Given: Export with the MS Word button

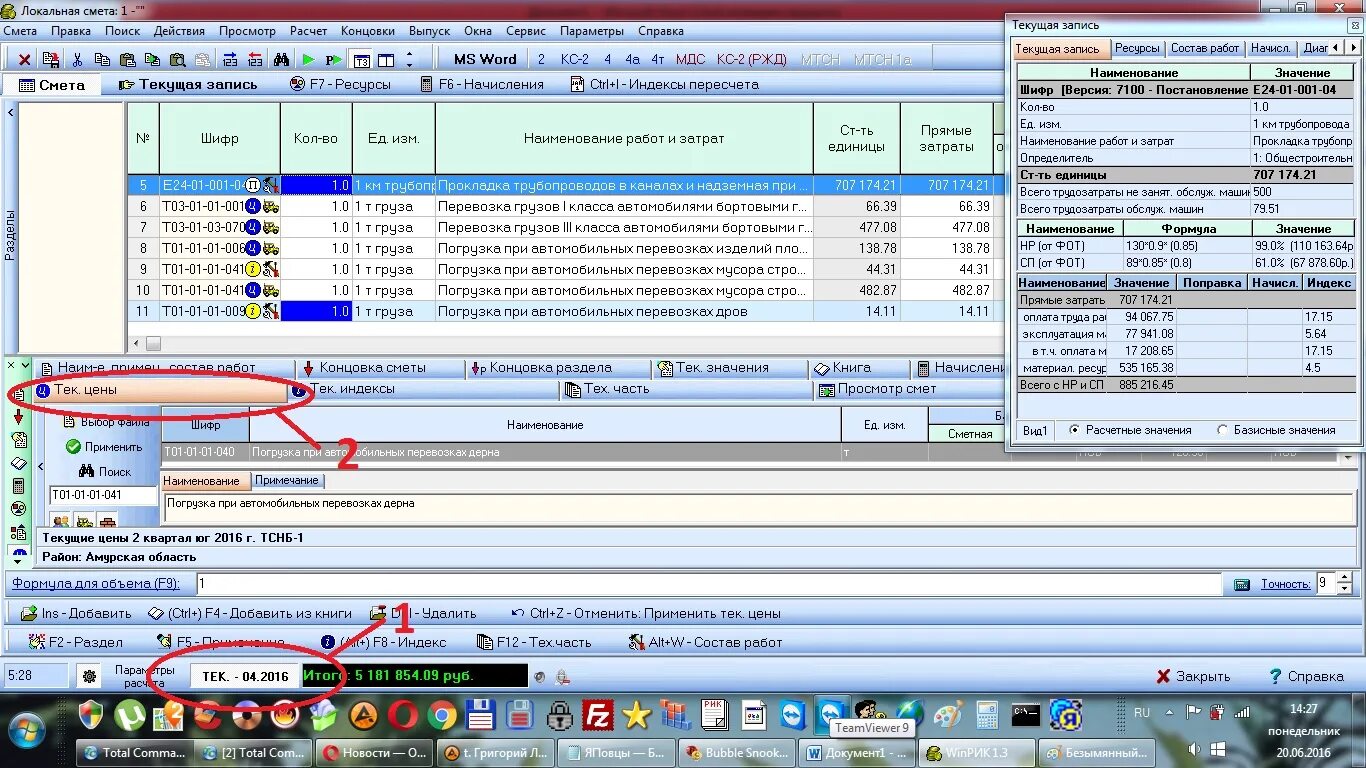Looking at the screenshot, I should pos(485,60).
